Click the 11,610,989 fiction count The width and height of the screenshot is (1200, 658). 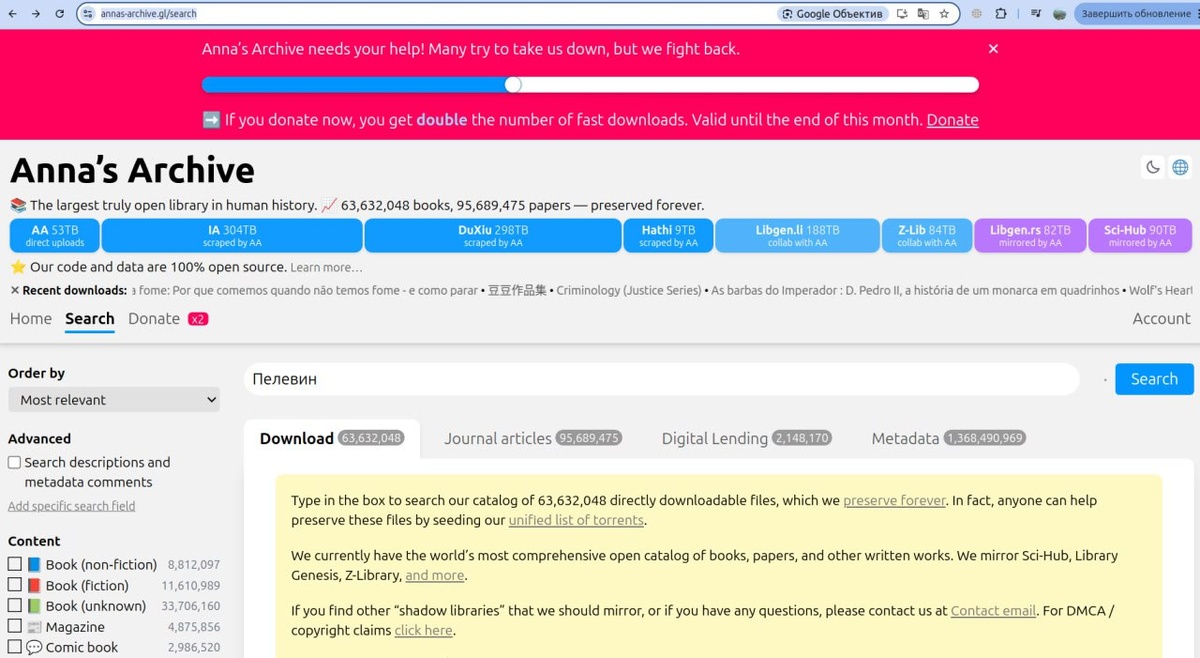pos(190,586)
